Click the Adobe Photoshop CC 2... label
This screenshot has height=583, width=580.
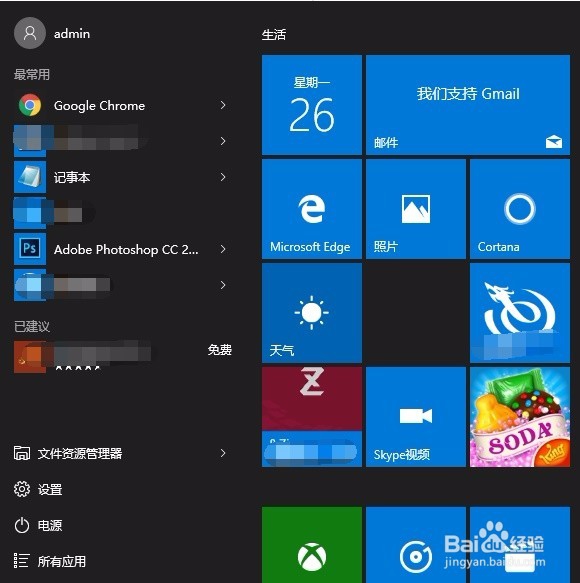tap(126, 249)
